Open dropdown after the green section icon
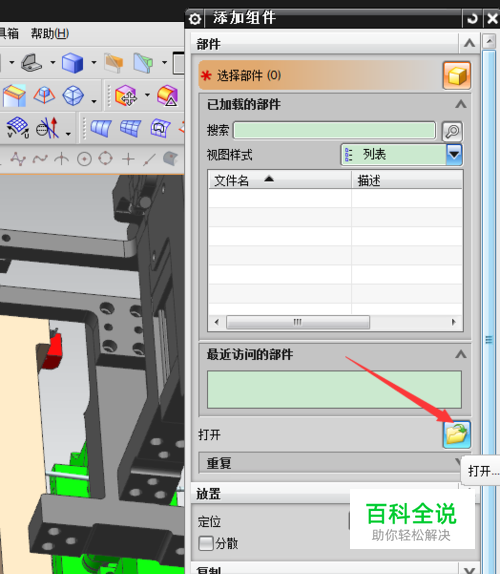Image resolution: width=500 pixels, height=574 pixels. (x=164, y=63)
